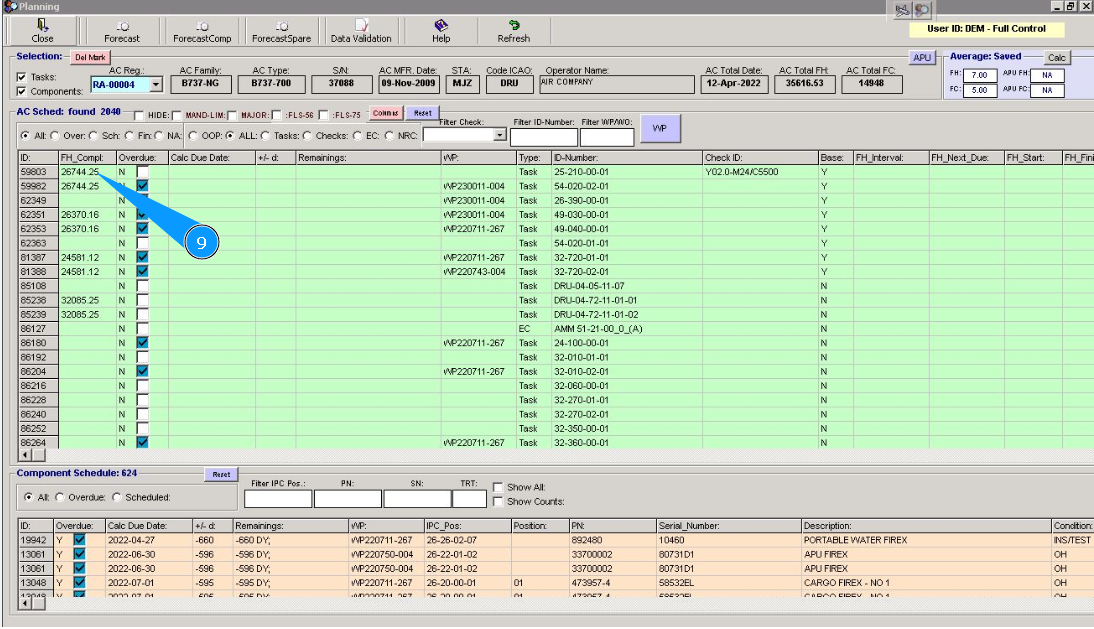Select the Over radio button in AC Sched

53,135
